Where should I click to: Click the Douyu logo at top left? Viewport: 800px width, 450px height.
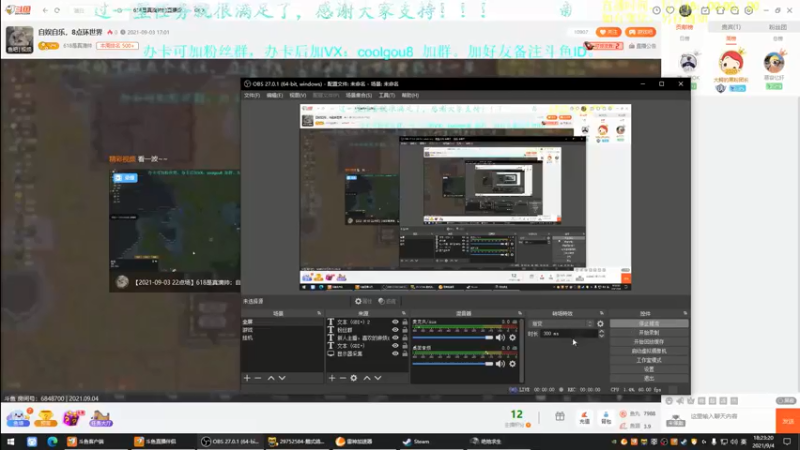[18, 10]
